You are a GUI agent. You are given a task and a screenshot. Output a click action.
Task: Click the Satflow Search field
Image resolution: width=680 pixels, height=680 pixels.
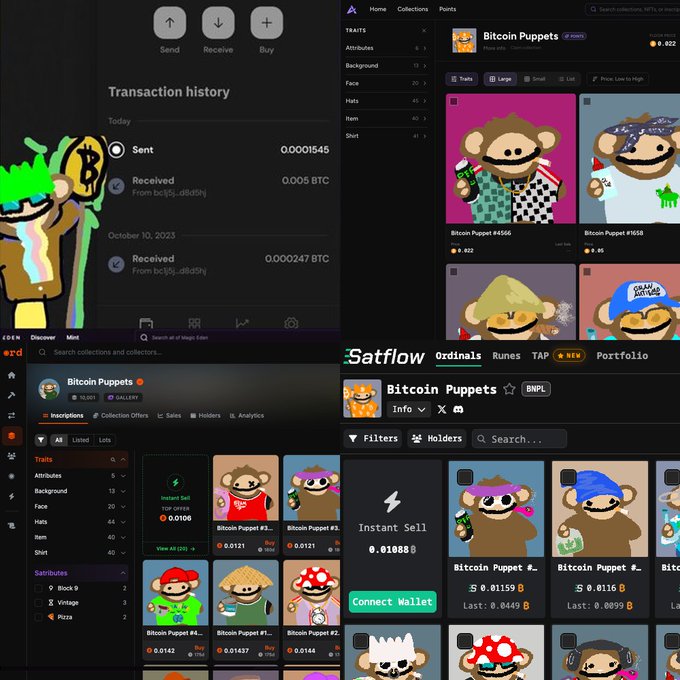pos(519,439)
